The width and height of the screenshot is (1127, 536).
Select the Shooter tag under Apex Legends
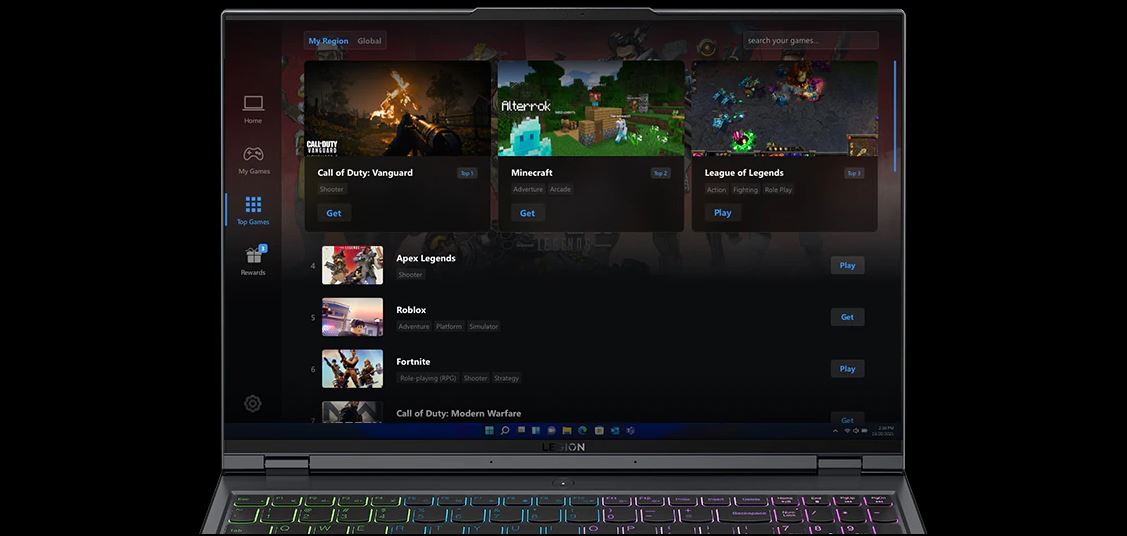click(410, 274)
